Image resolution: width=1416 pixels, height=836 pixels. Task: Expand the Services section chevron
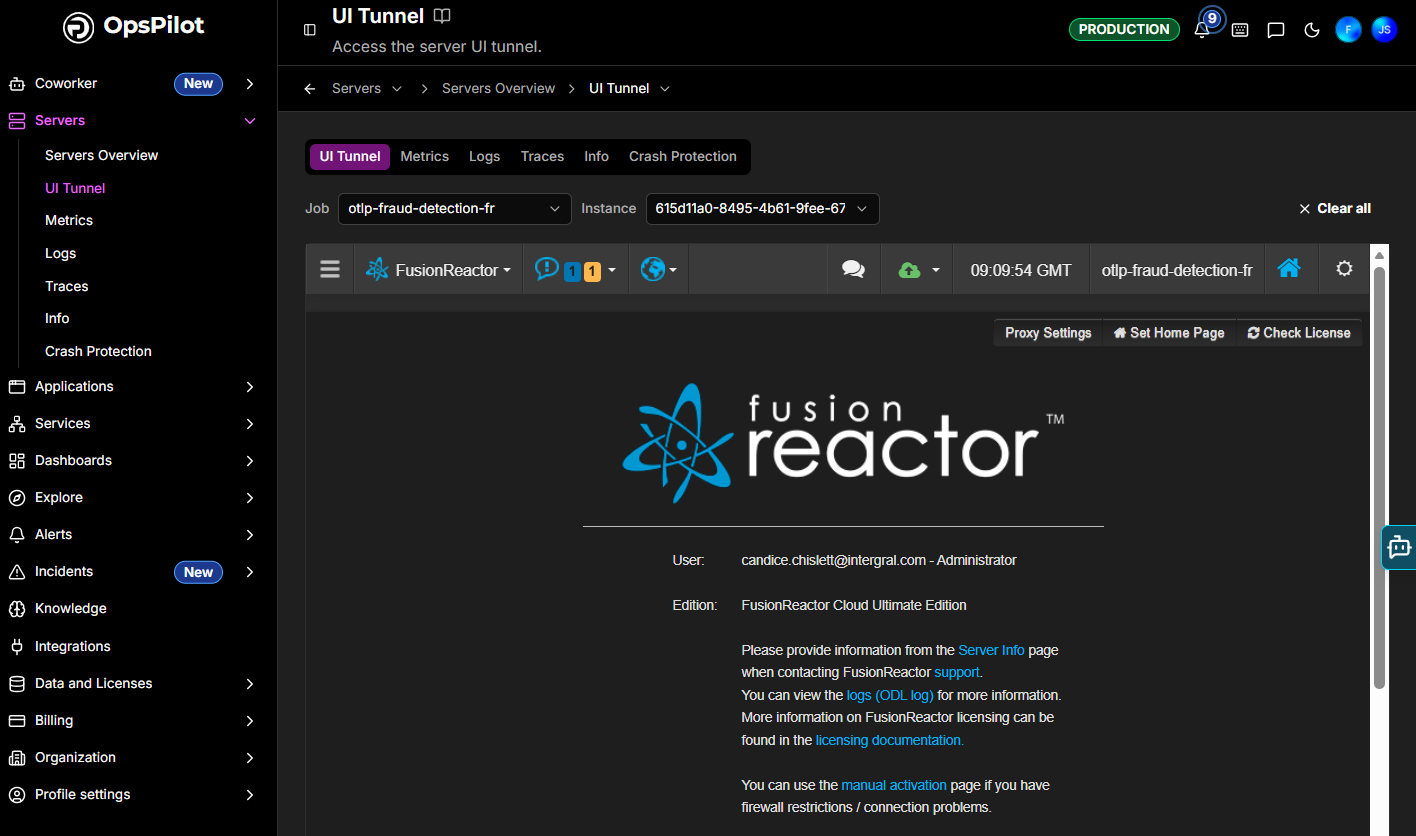coord(250,424)
